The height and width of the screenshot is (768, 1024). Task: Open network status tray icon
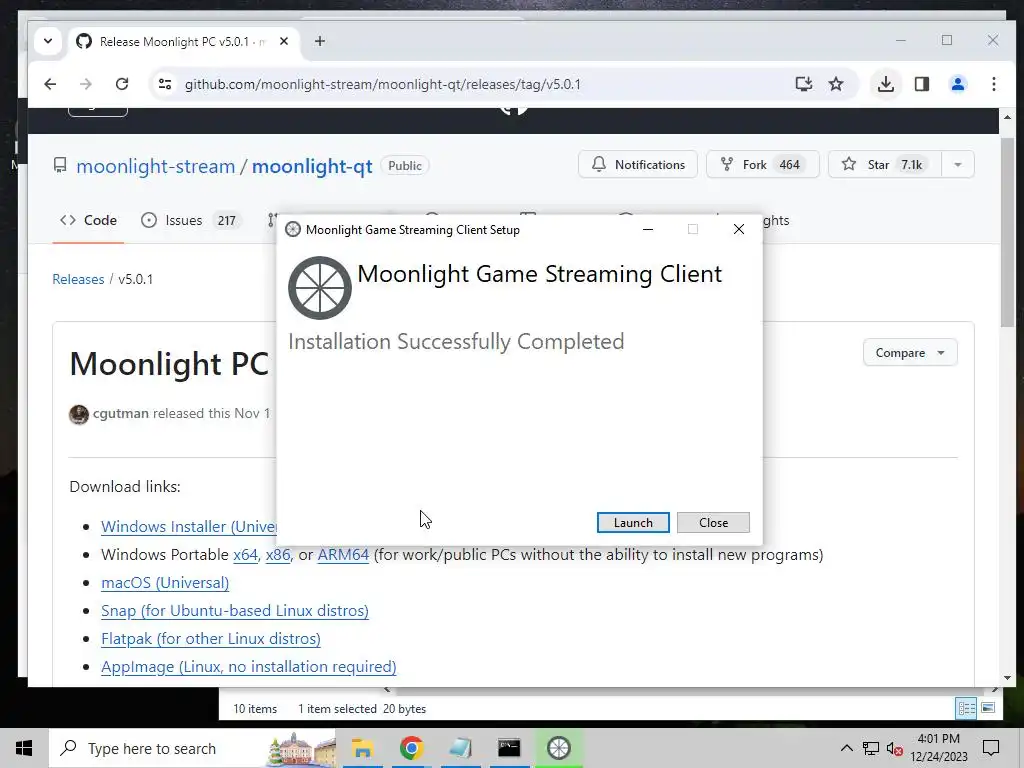[871, 748]
